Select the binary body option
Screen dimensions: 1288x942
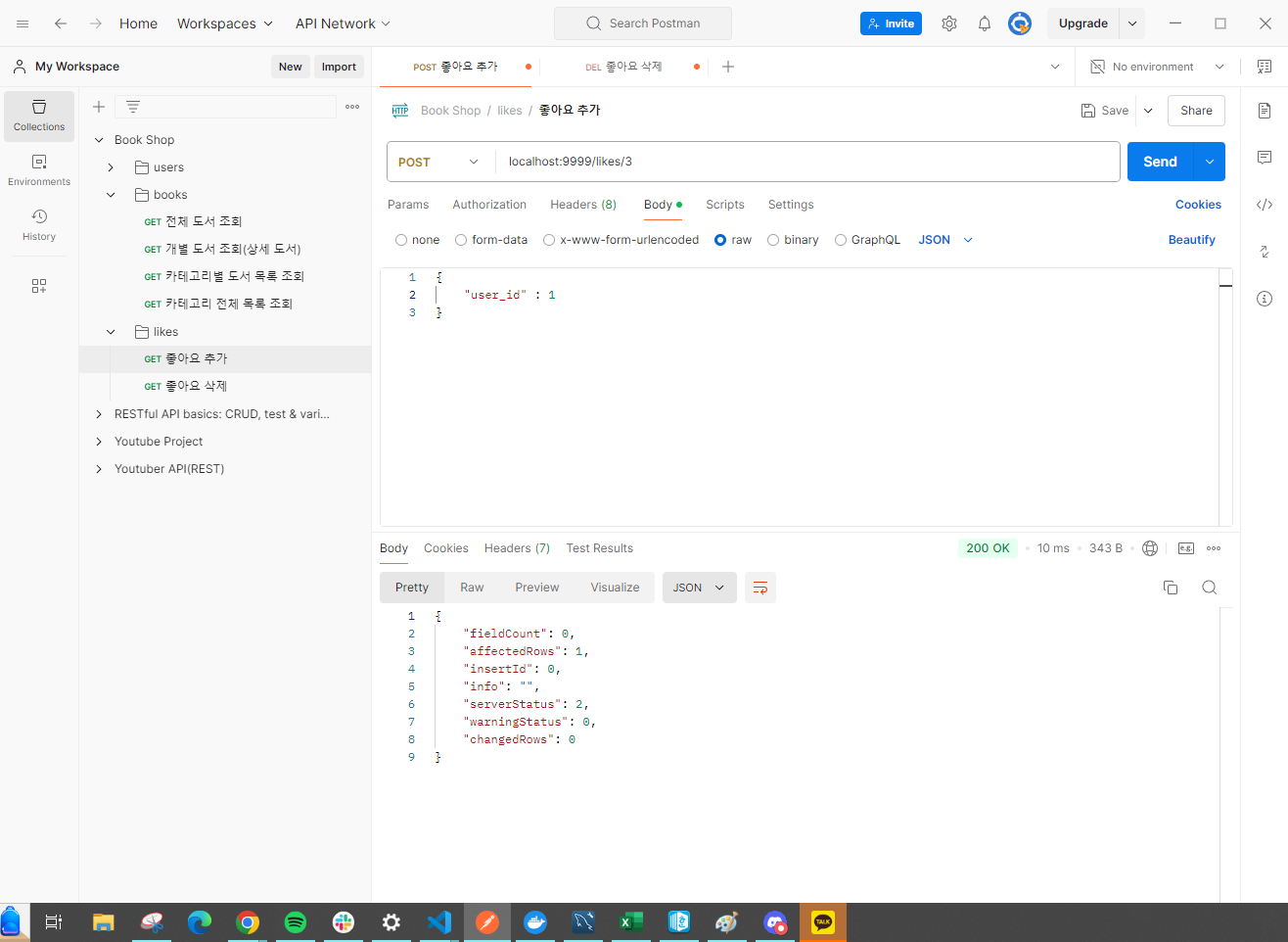773,240
